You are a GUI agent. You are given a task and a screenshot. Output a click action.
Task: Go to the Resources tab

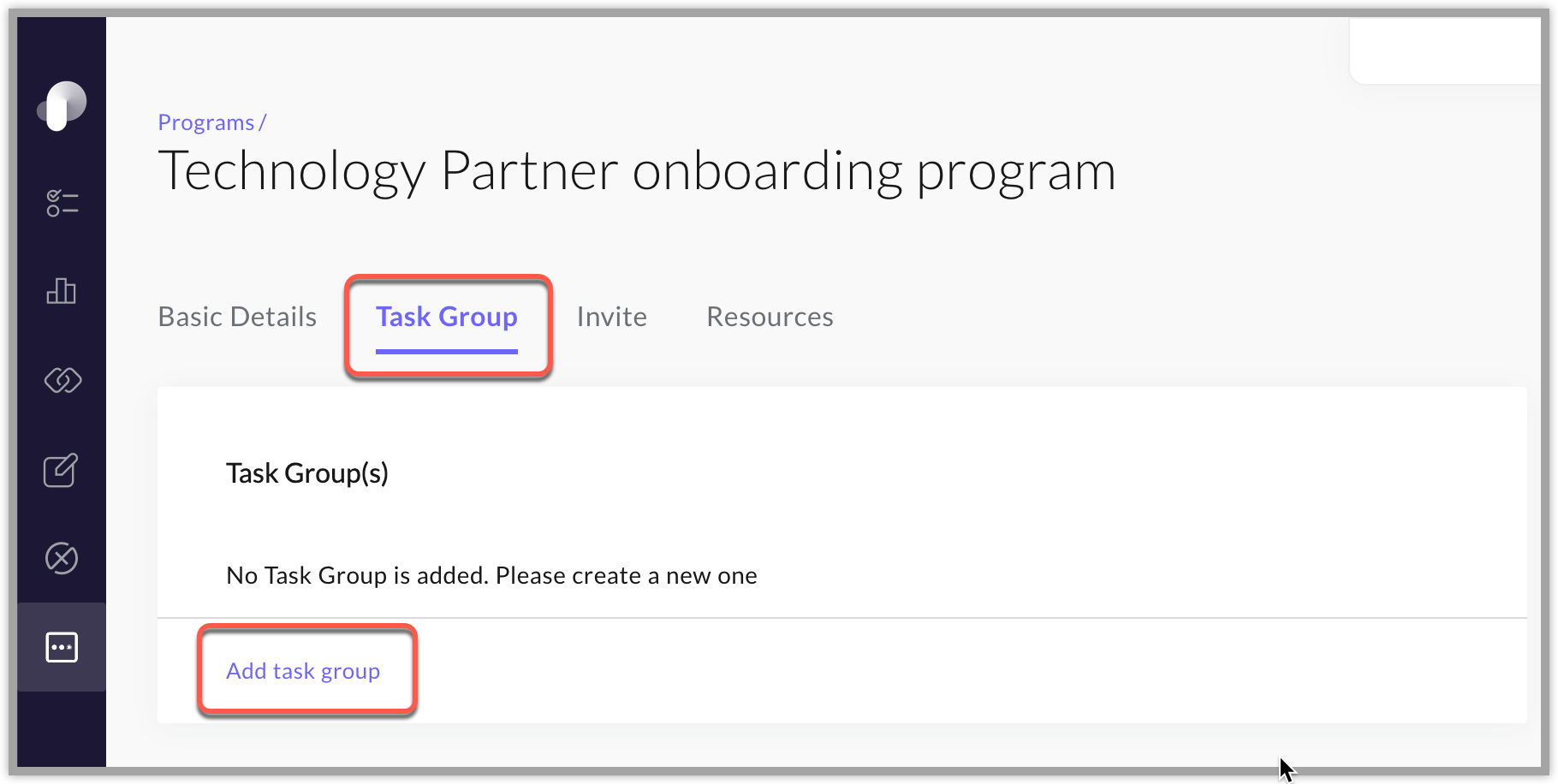pos(770,317)
